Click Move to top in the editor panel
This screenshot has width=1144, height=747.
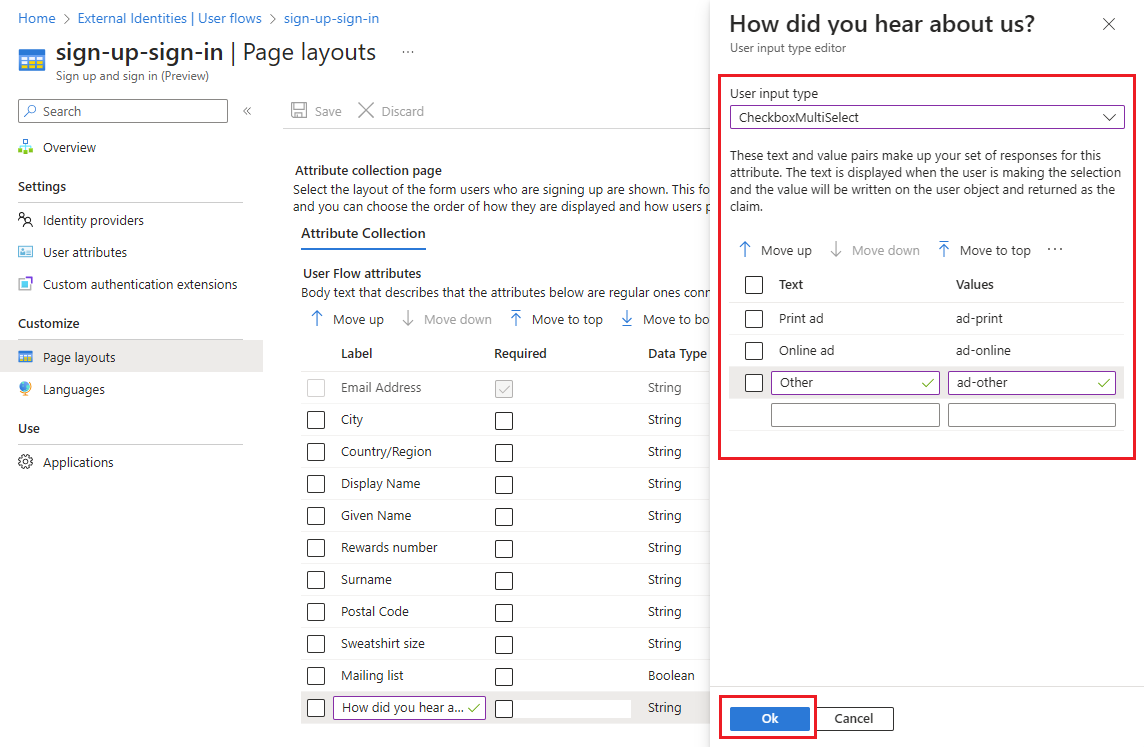(x=984, y=250)
